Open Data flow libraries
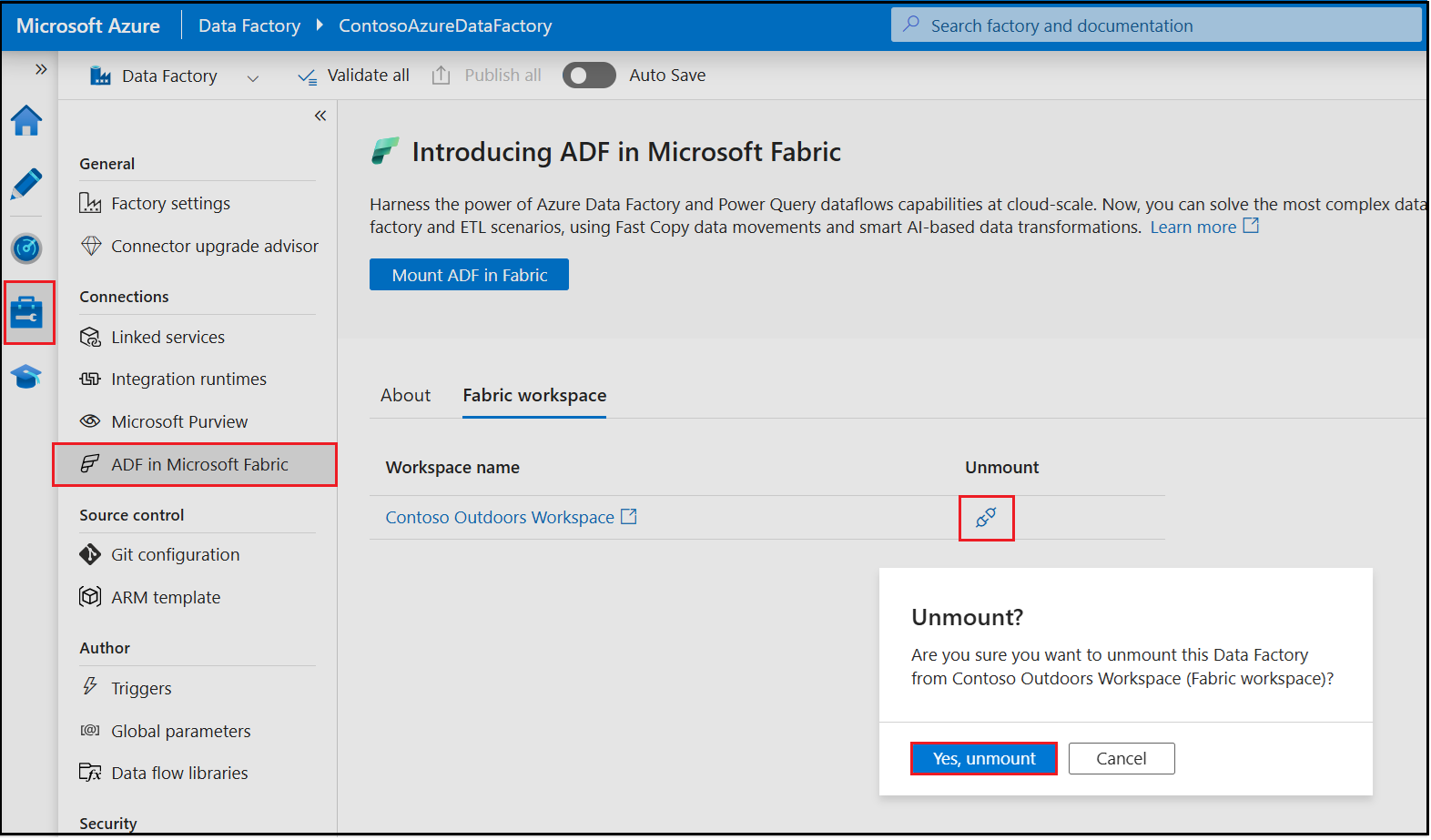The height and width of the screenshot is (840, 1431). coord(179,774)
